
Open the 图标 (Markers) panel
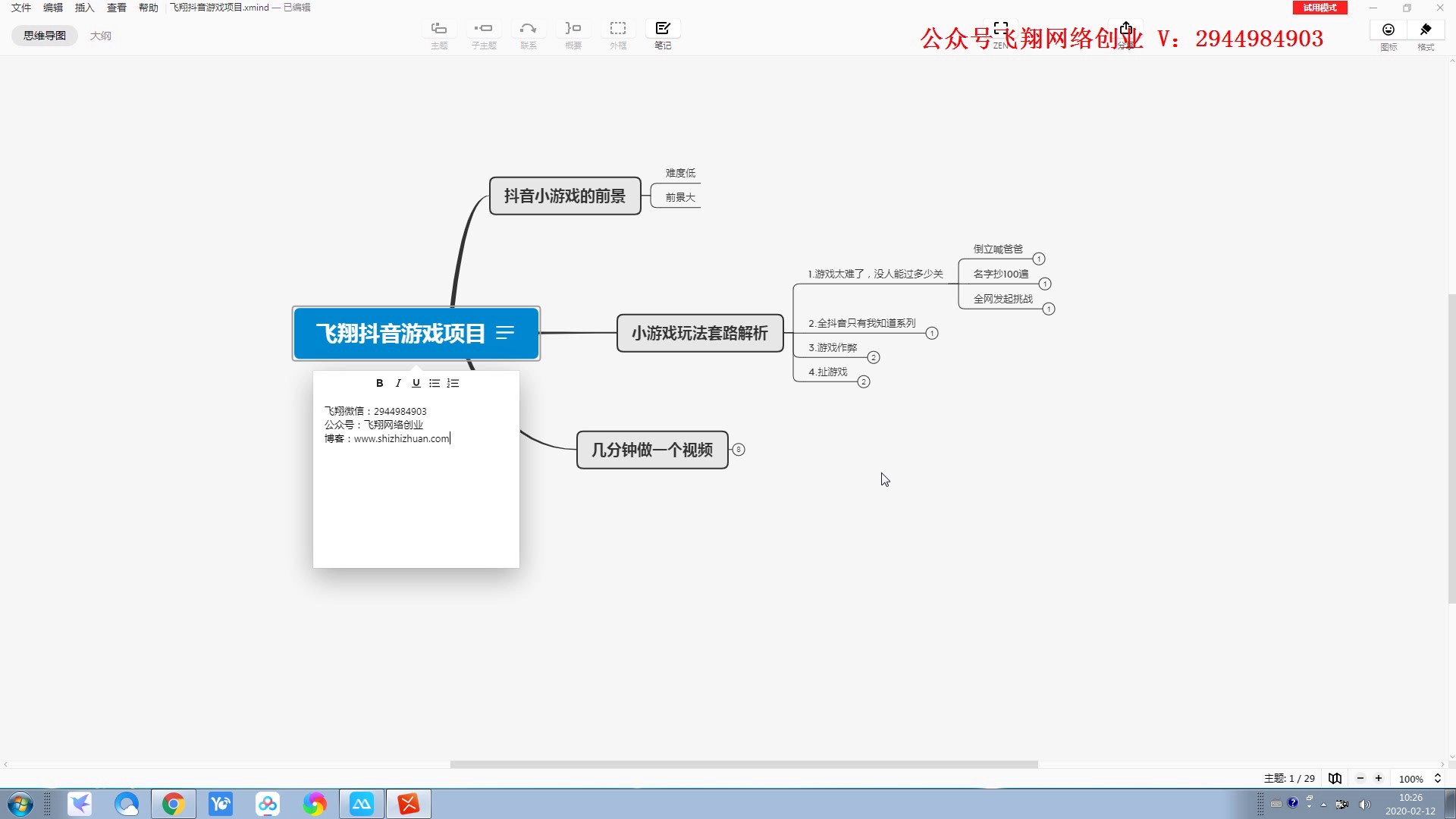coord(1389,30)
